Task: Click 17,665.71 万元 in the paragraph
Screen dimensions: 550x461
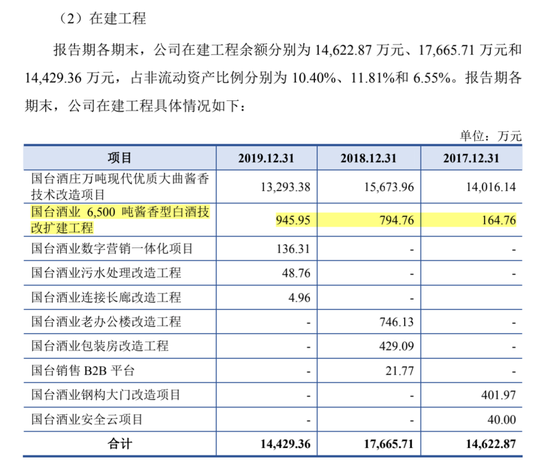Action: tap(462, 50)
